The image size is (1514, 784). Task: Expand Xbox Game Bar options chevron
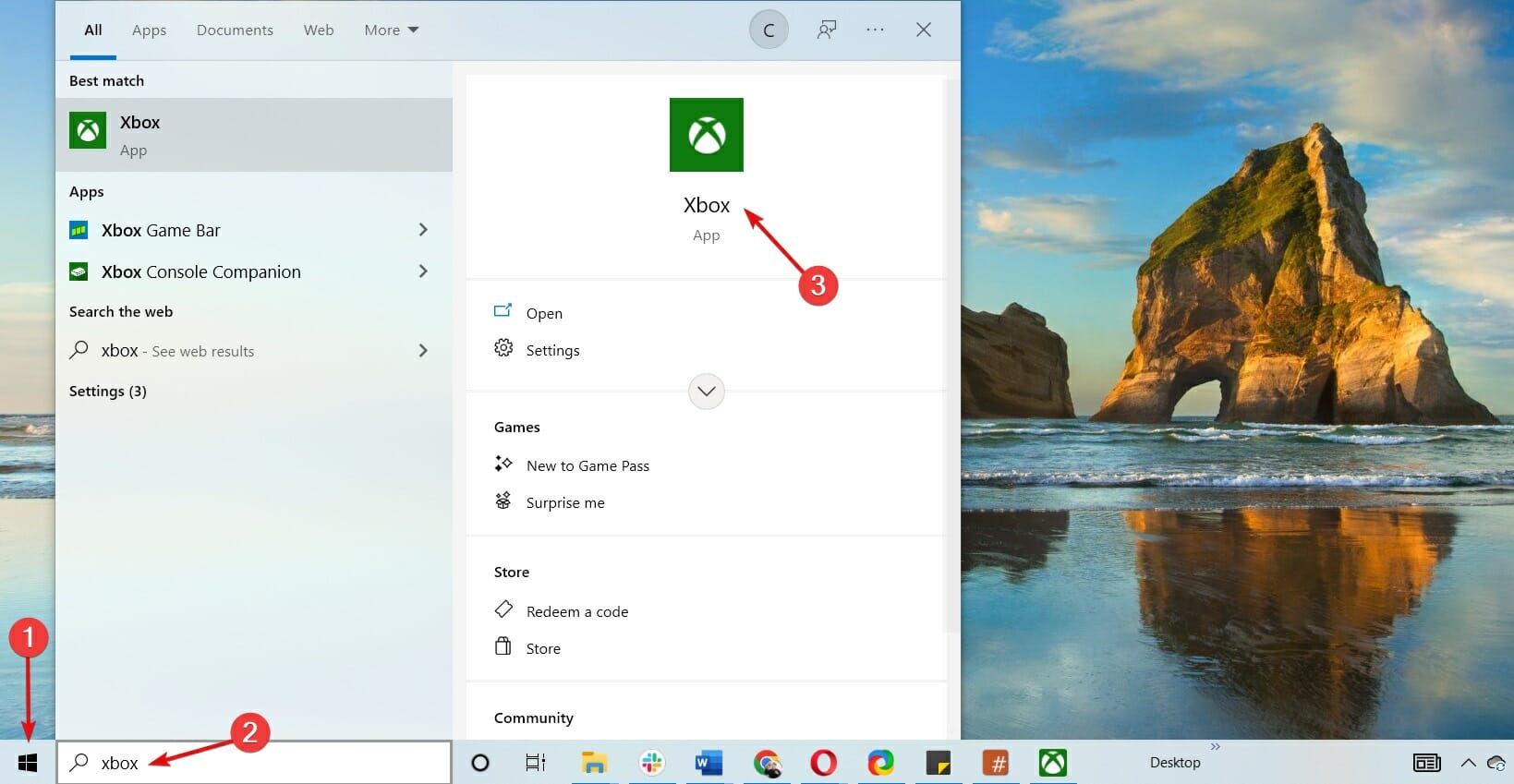423,230
